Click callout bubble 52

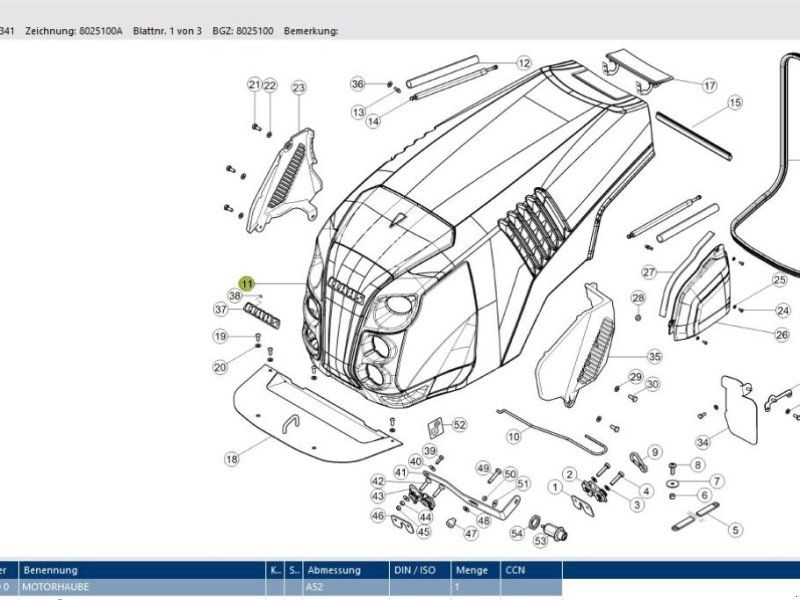pyautogui.click(x=459, y=425)
